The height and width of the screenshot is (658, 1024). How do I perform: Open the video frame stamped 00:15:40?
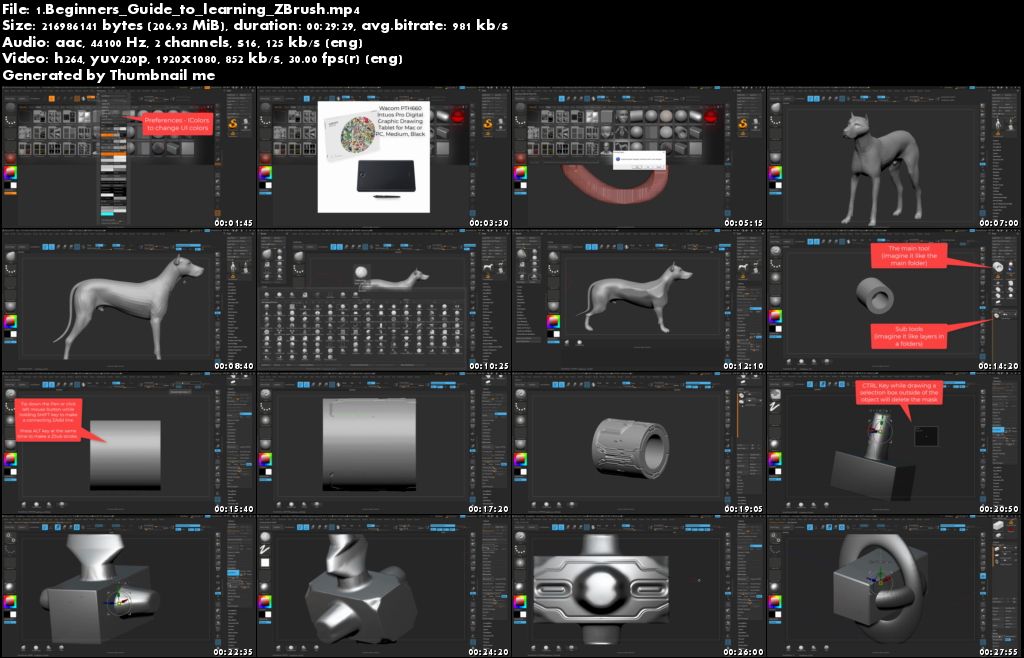click(x=129, y=443)
